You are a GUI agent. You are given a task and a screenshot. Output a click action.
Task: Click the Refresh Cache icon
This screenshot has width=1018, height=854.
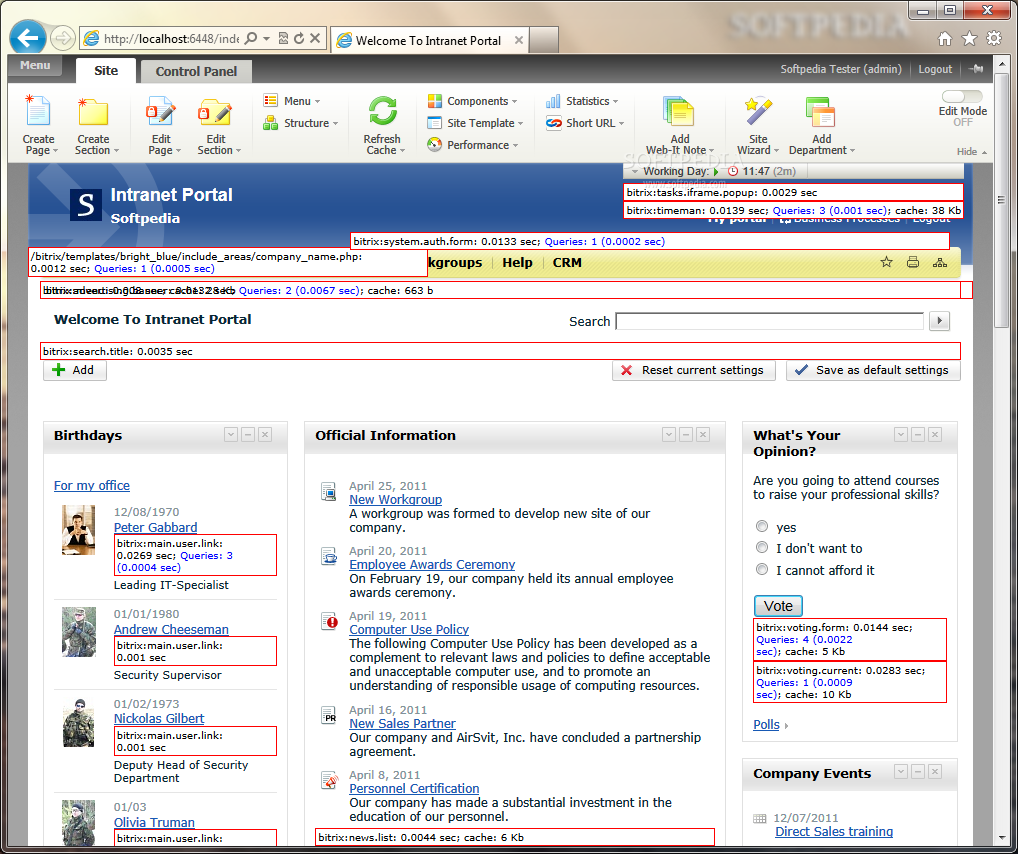click(382, 111)
